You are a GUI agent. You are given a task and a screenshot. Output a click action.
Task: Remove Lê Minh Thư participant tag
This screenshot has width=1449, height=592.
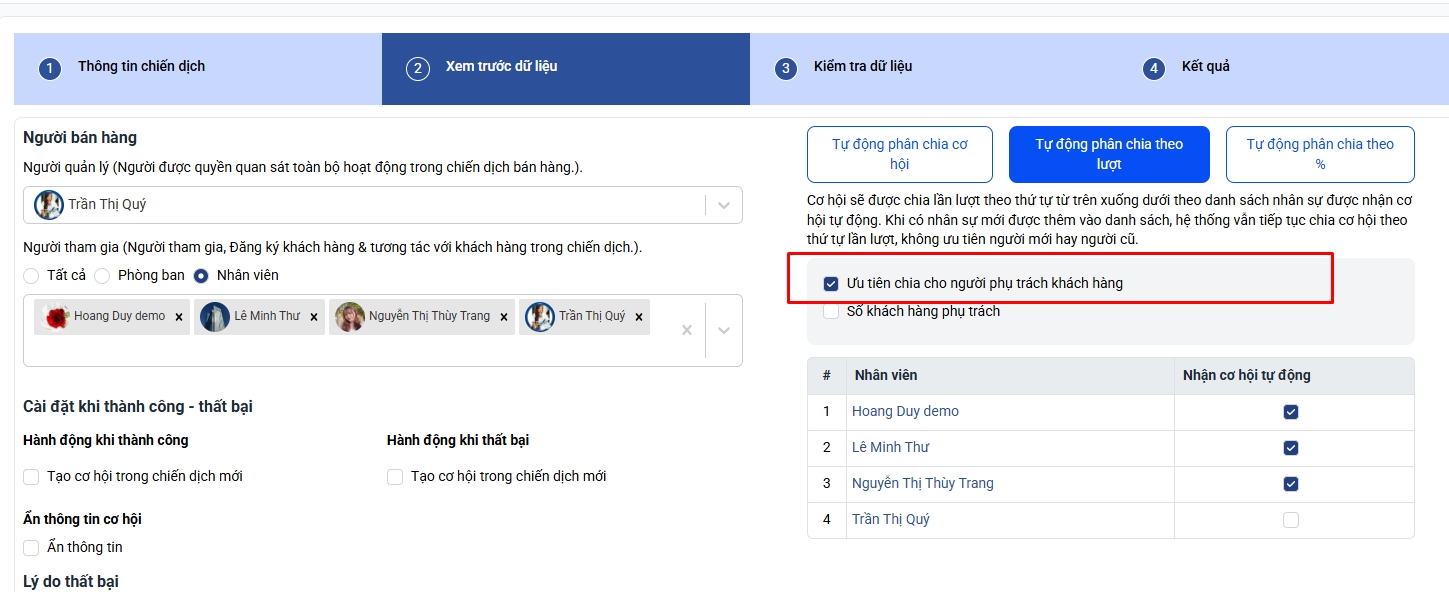point(314,317)
